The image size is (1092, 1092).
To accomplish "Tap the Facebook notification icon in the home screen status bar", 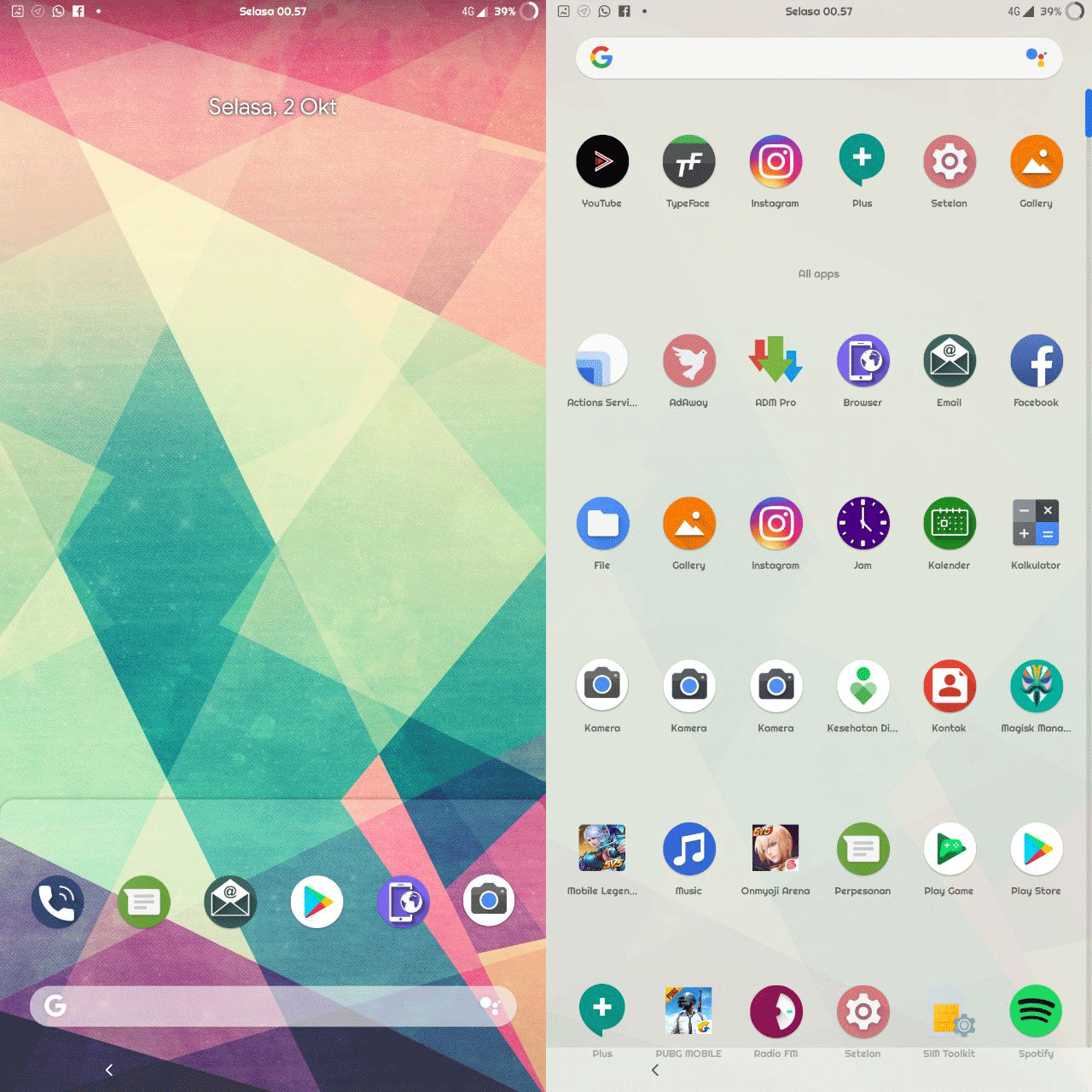I will 78,11.
